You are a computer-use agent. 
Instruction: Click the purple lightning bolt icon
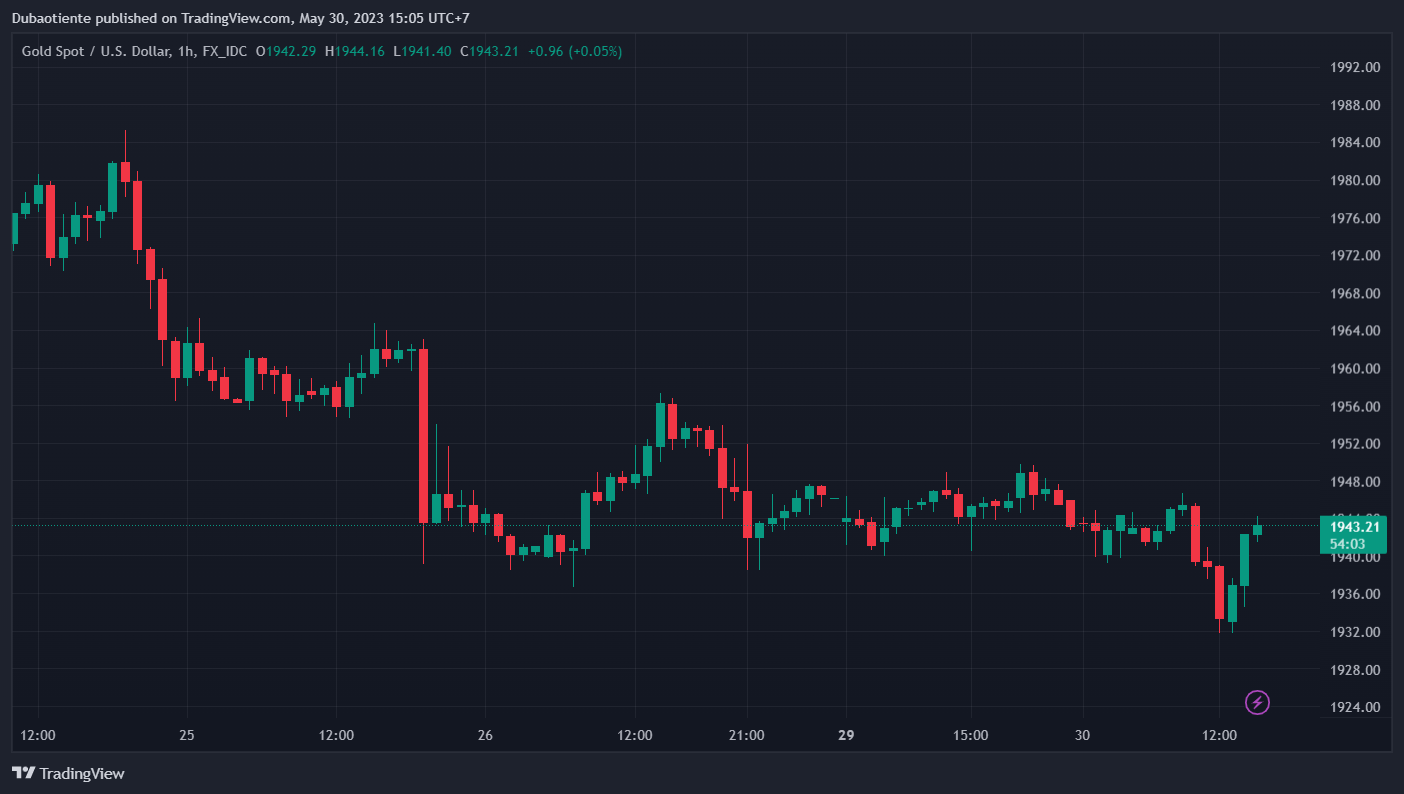(1258, 702)
